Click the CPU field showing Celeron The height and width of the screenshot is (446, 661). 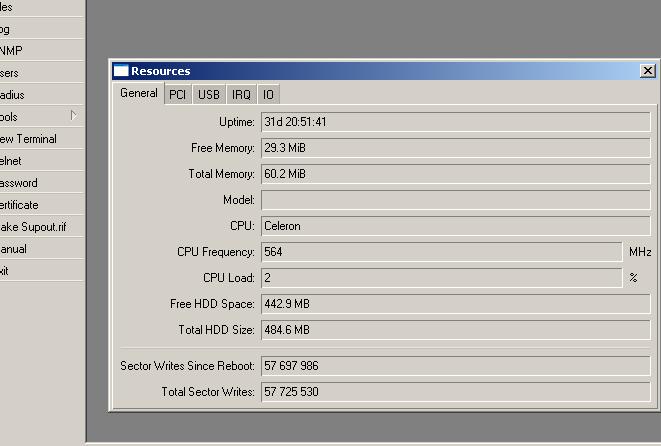456,226
